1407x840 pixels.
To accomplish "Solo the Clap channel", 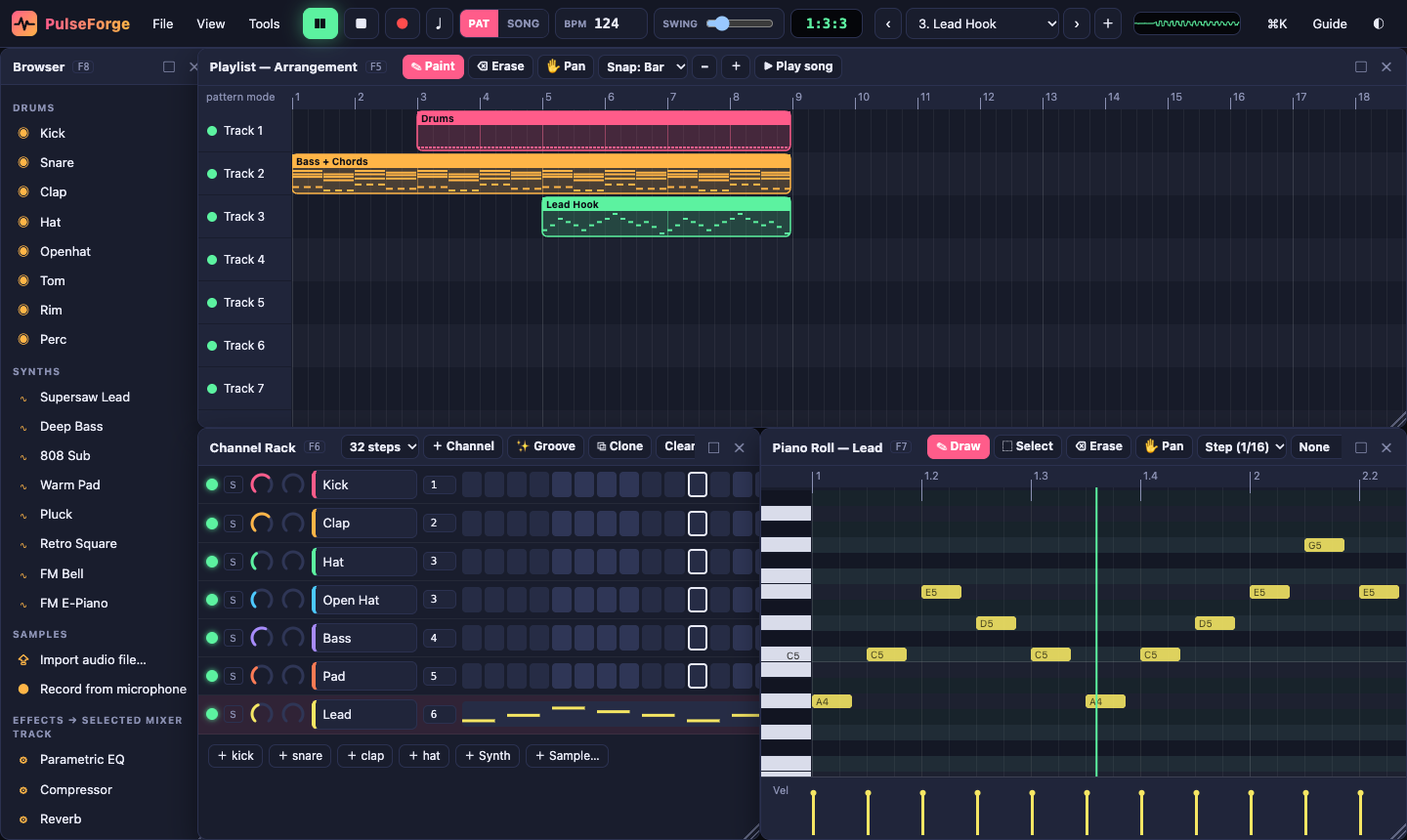I will 233,524.
